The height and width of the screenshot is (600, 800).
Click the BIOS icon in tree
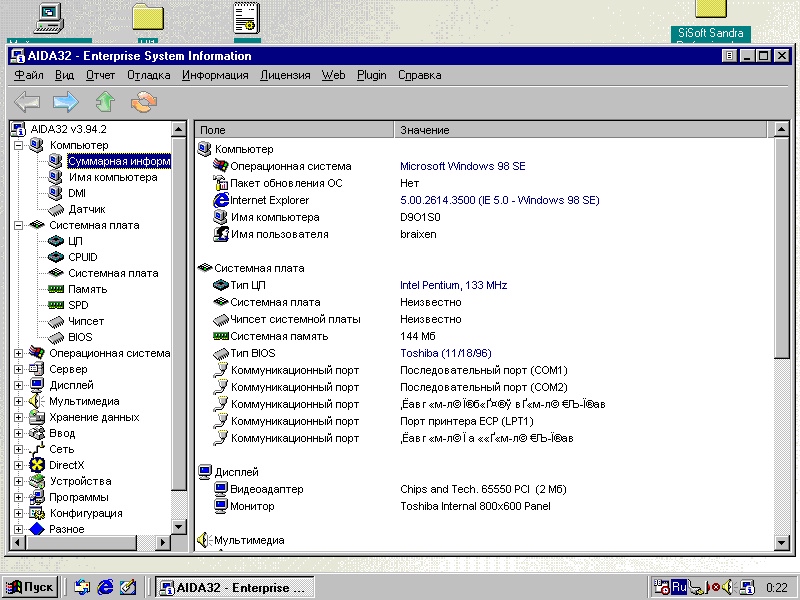click(56, 337)
